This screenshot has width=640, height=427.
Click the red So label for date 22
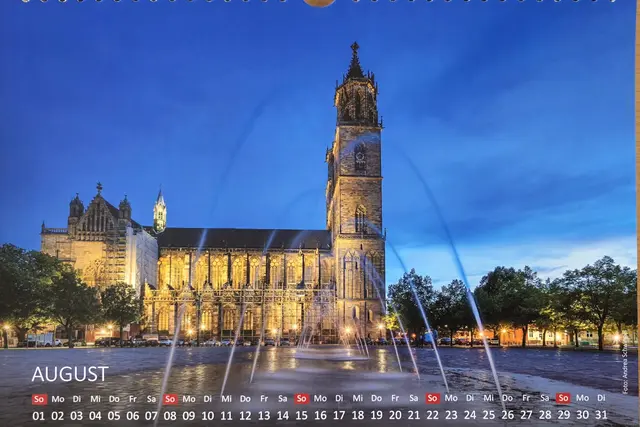[x=433, y=398]
